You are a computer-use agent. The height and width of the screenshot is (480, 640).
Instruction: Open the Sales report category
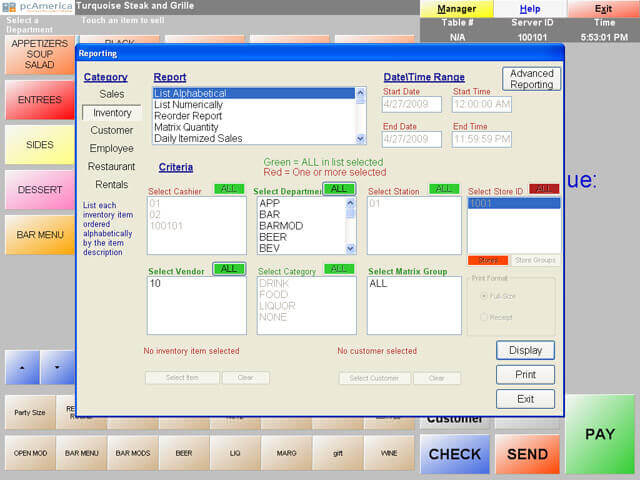[x=111, y=94]
